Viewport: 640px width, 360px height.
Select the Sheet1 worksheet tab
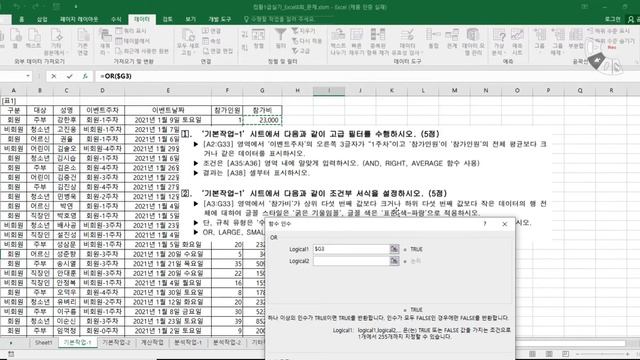43,342
